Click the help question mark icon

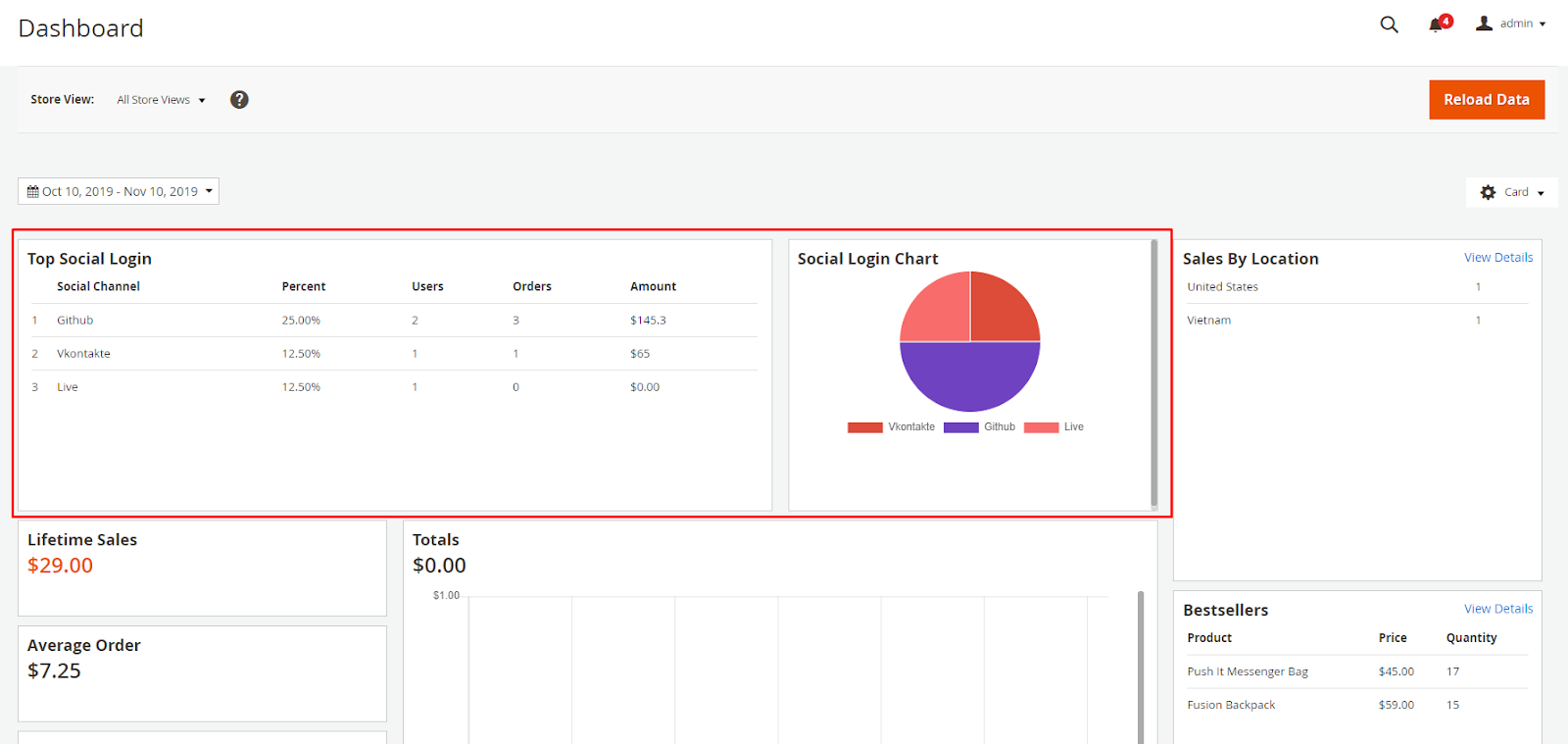[239, 100]
